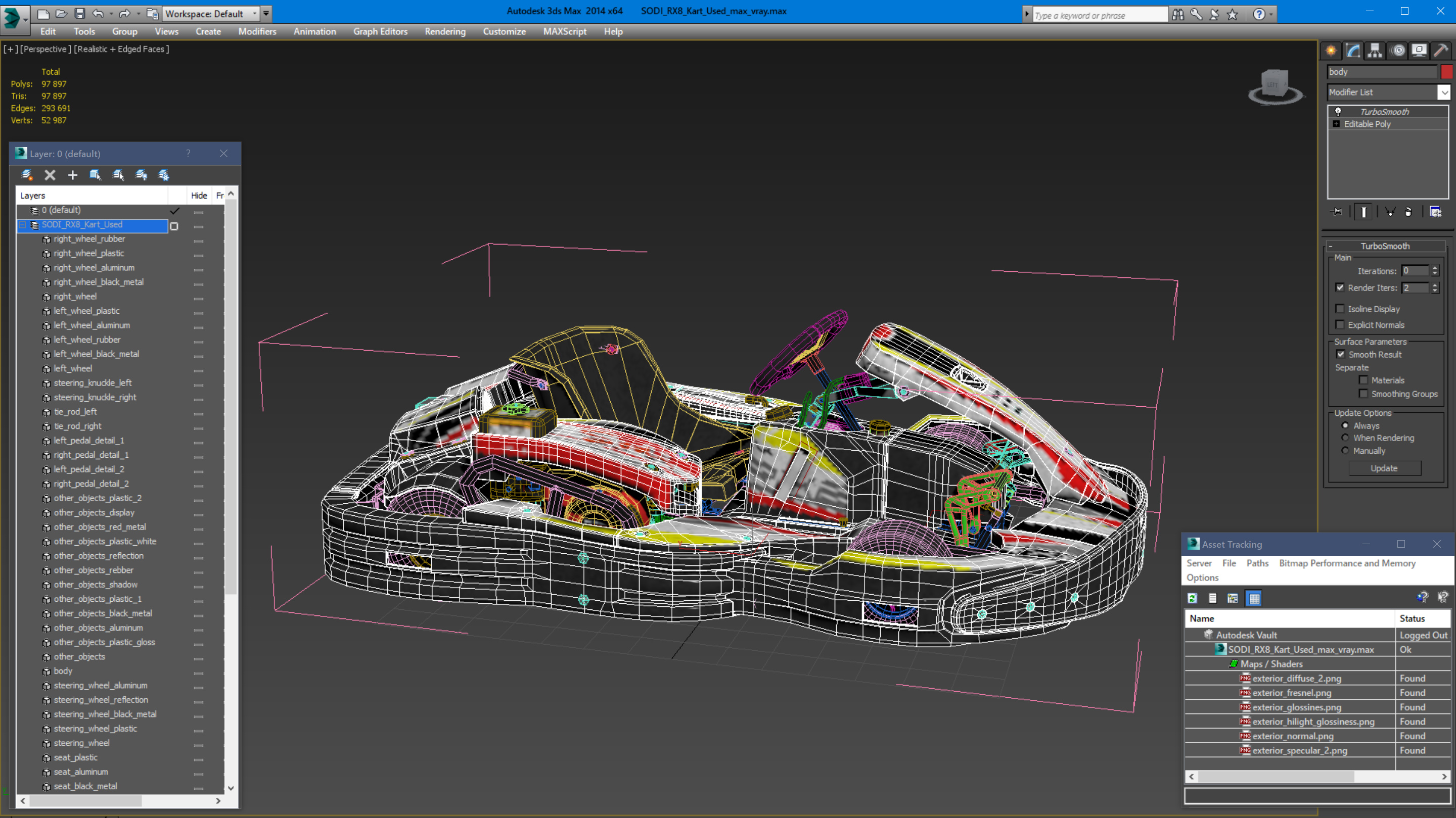The height and width of the screenshot is (818, 1456).
Task: Open the Display command panel tab
Action: pyautogui.click(x=1419, y=51)
